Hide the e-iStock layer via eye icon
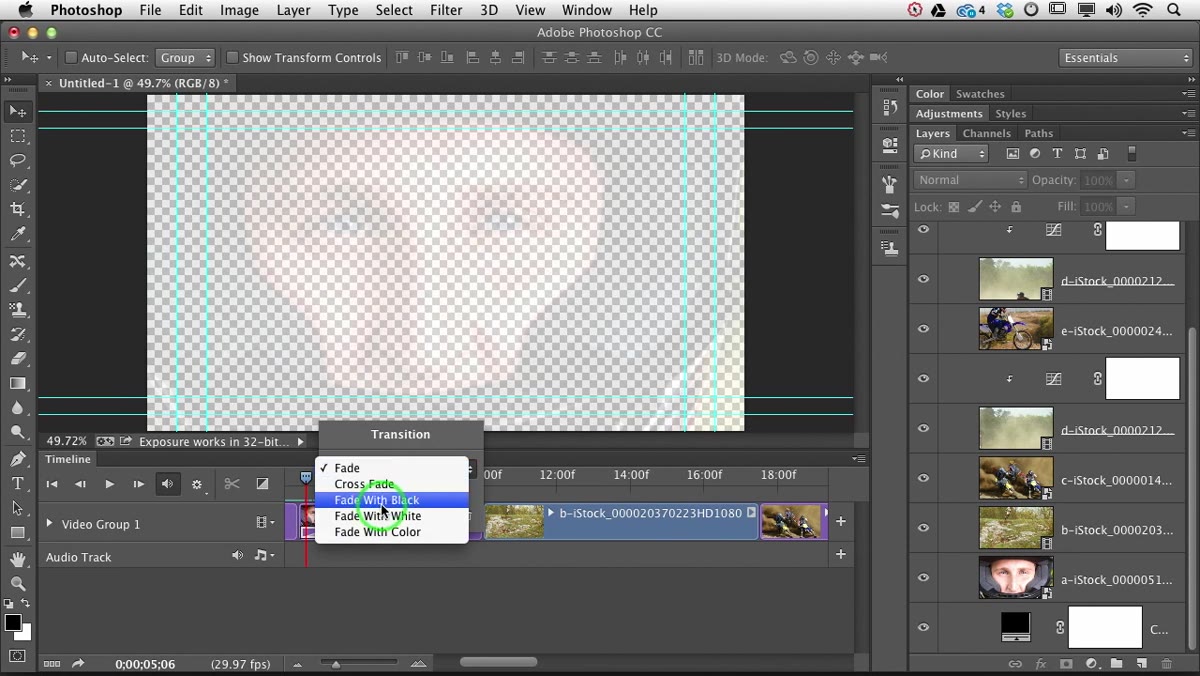Screen dimensions: 1200x676 coord(923,329)
